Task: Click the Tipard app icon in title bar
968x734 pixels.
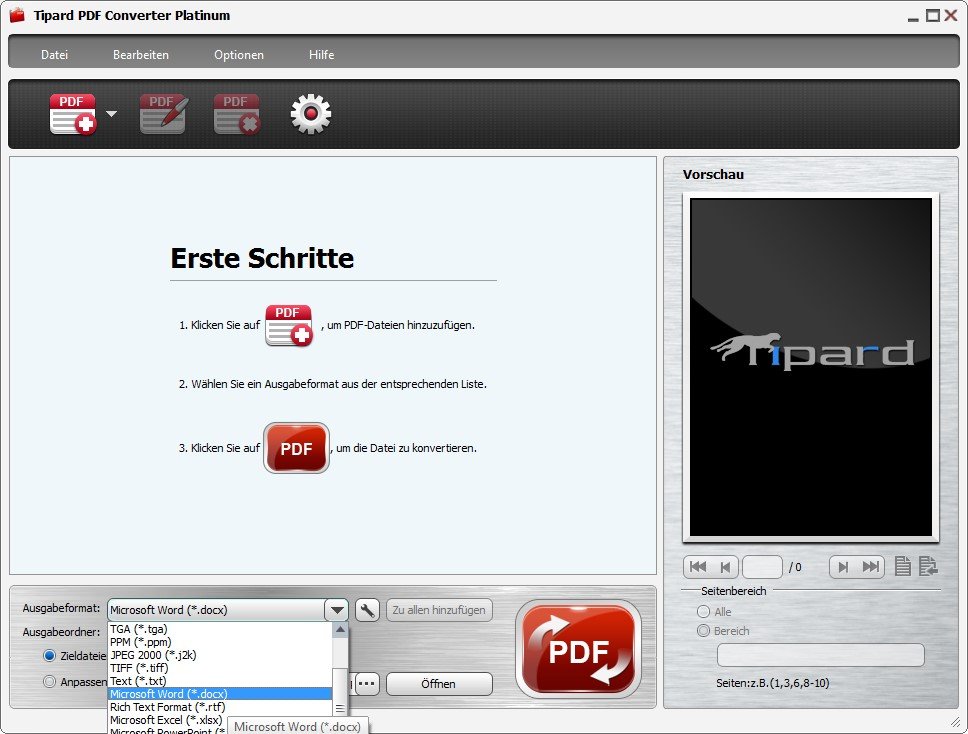Action: coord(17,15)
